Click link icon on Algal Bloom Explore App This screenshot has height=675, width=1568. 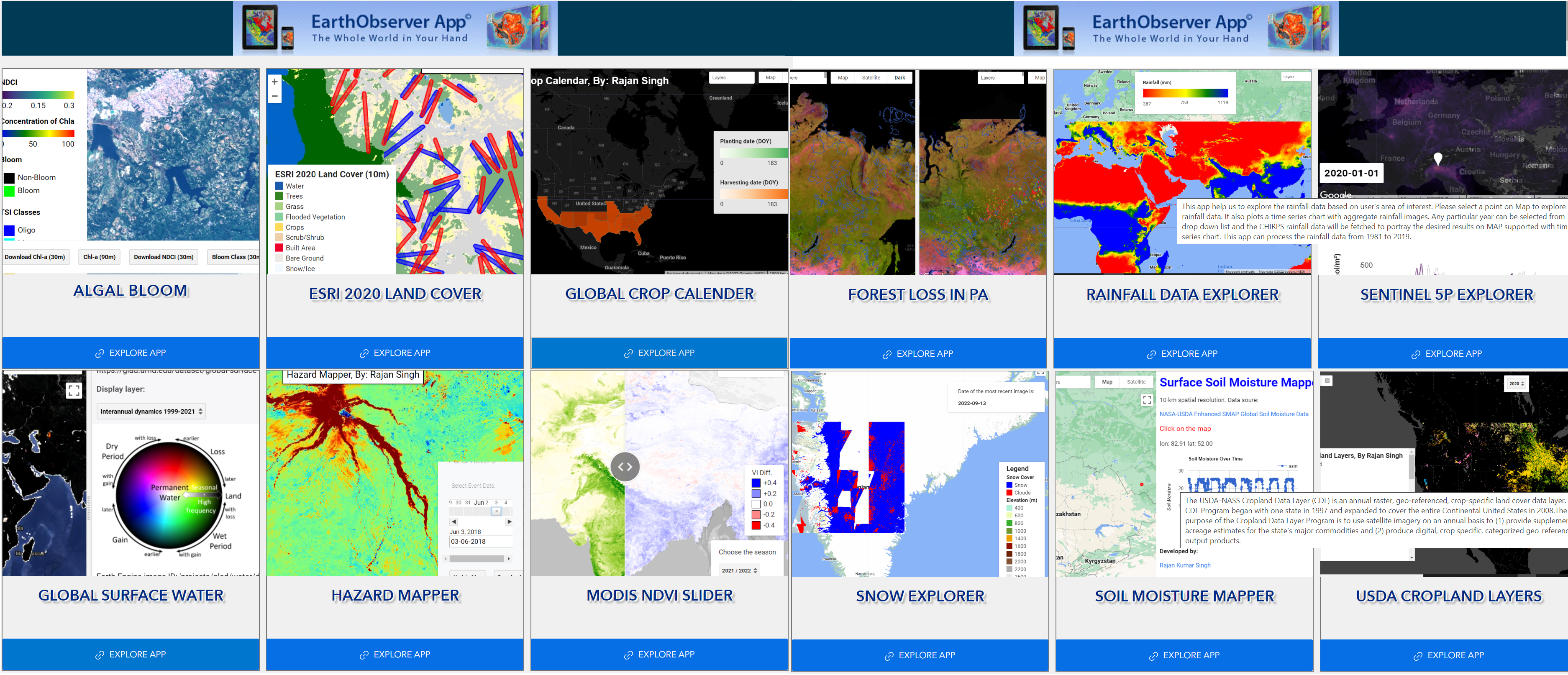tap(99, 354)
